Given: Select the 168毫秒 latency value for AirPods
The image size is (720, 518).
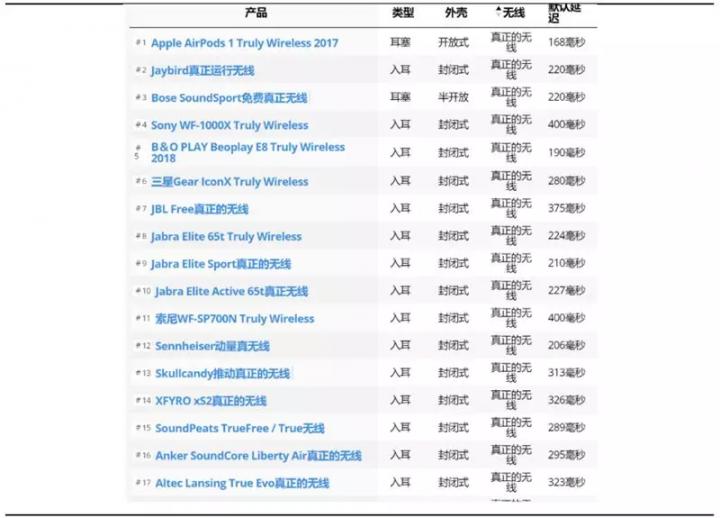Looking at the screenshot, I should 566,42.
